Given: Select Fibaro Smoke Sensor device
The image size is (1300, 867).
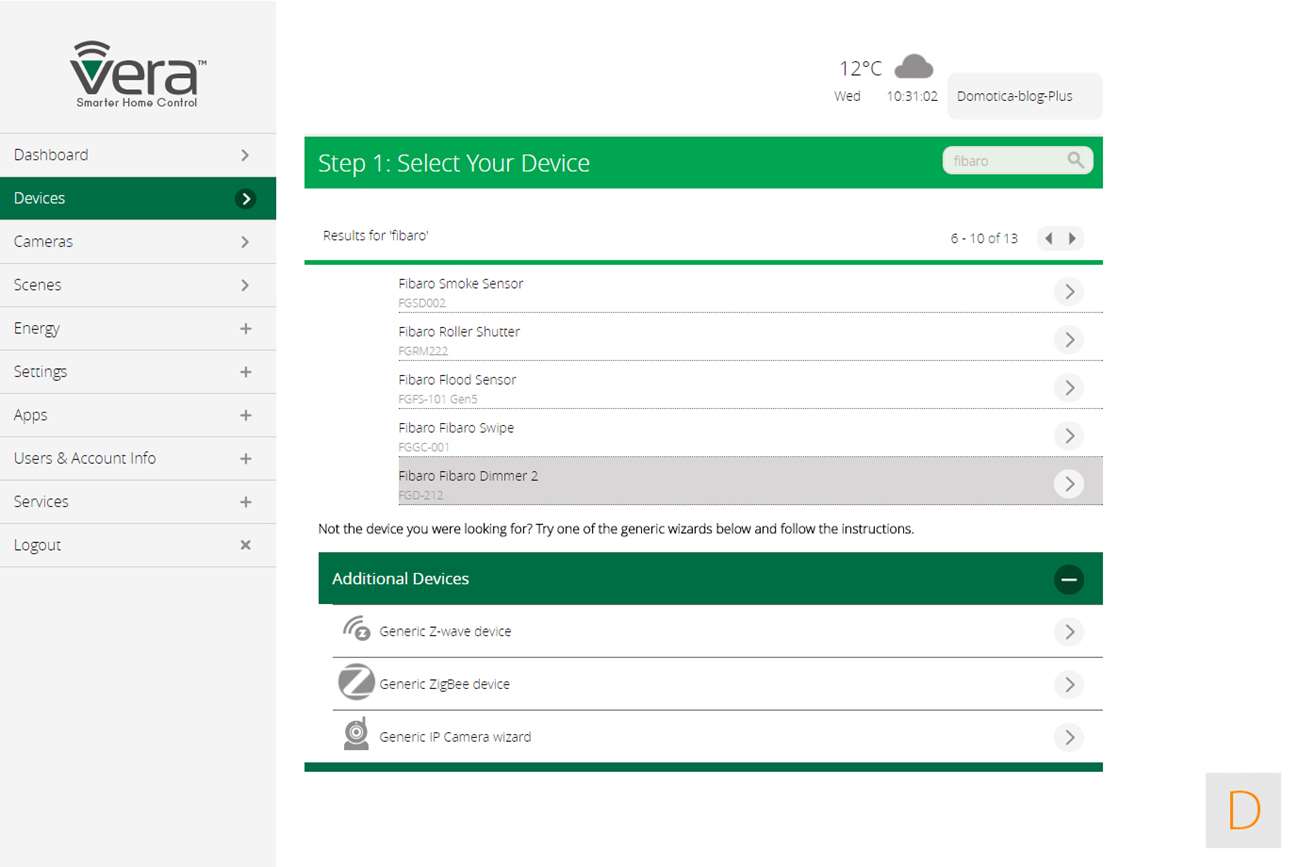Looking at the screenshot, I should click(x=461, y=284).
